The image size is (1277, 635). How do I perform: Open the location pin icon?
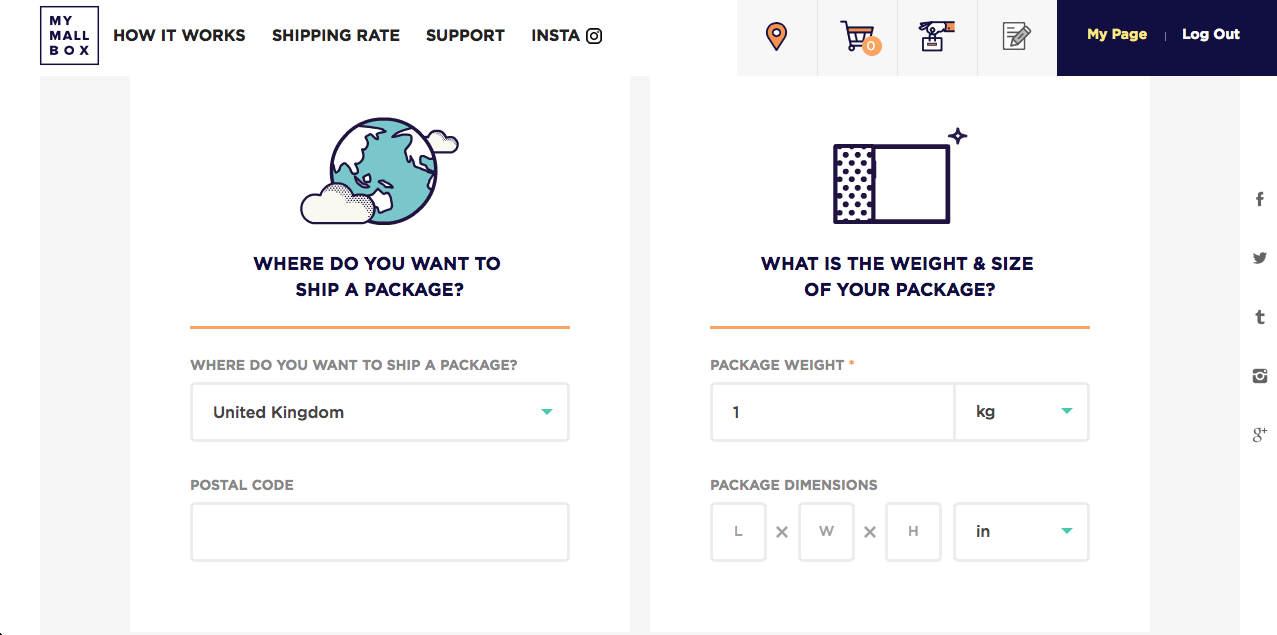(x=776, y=37)
